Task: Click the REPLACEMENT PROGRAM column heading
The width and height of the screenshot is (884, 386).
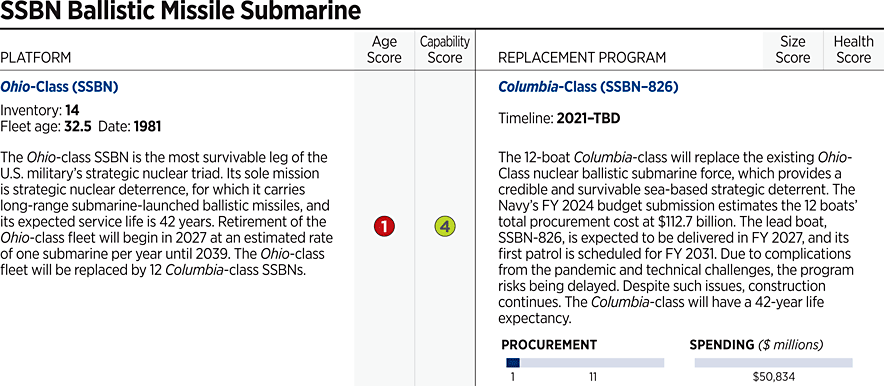Action: [582, 57]
